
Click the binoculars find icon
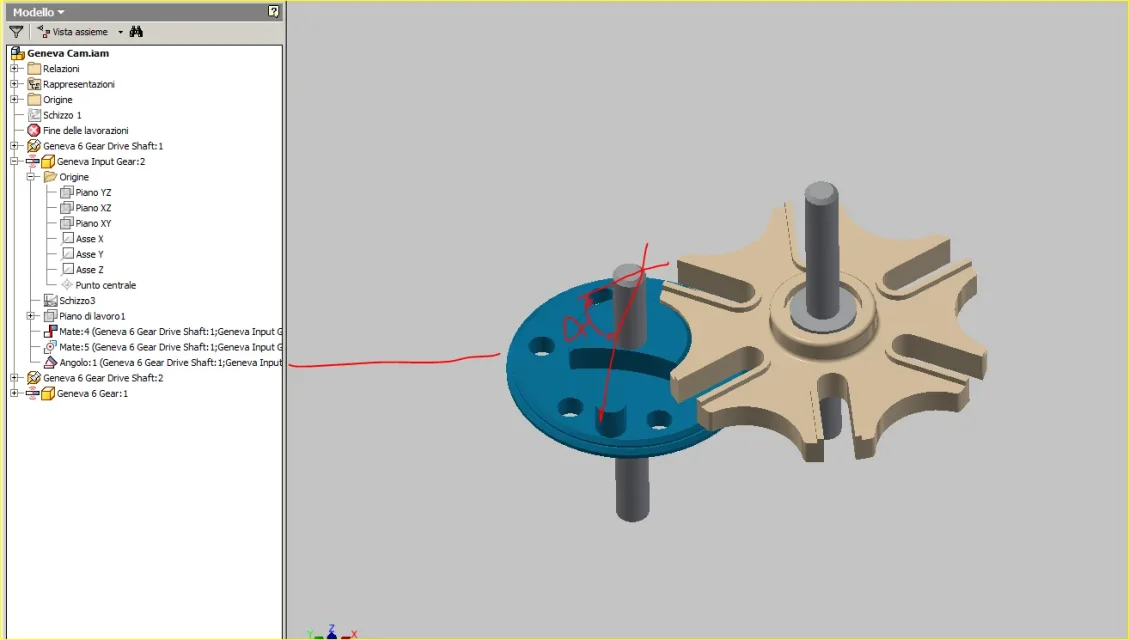(136, 32)
